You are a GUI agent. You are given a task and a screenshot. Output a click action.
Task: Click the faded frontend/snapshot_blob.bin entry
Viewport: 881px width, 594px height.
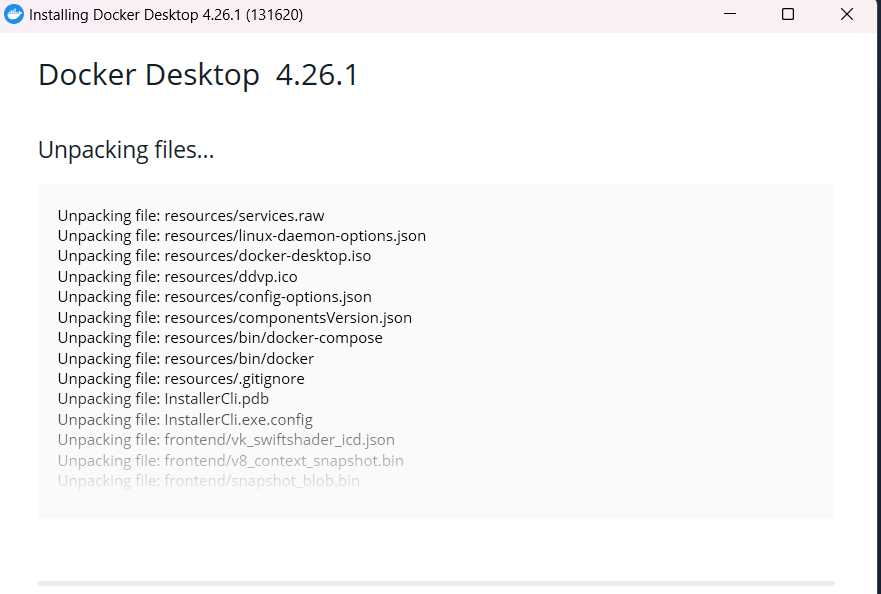click(x=207, y=480)
